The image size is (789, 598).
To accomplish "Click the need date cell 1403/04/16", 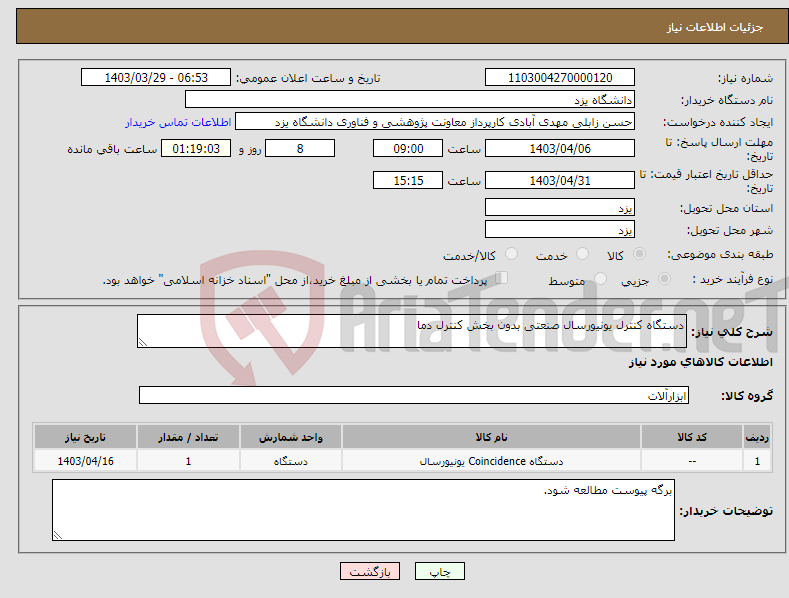I will click(x=86, y=461).
